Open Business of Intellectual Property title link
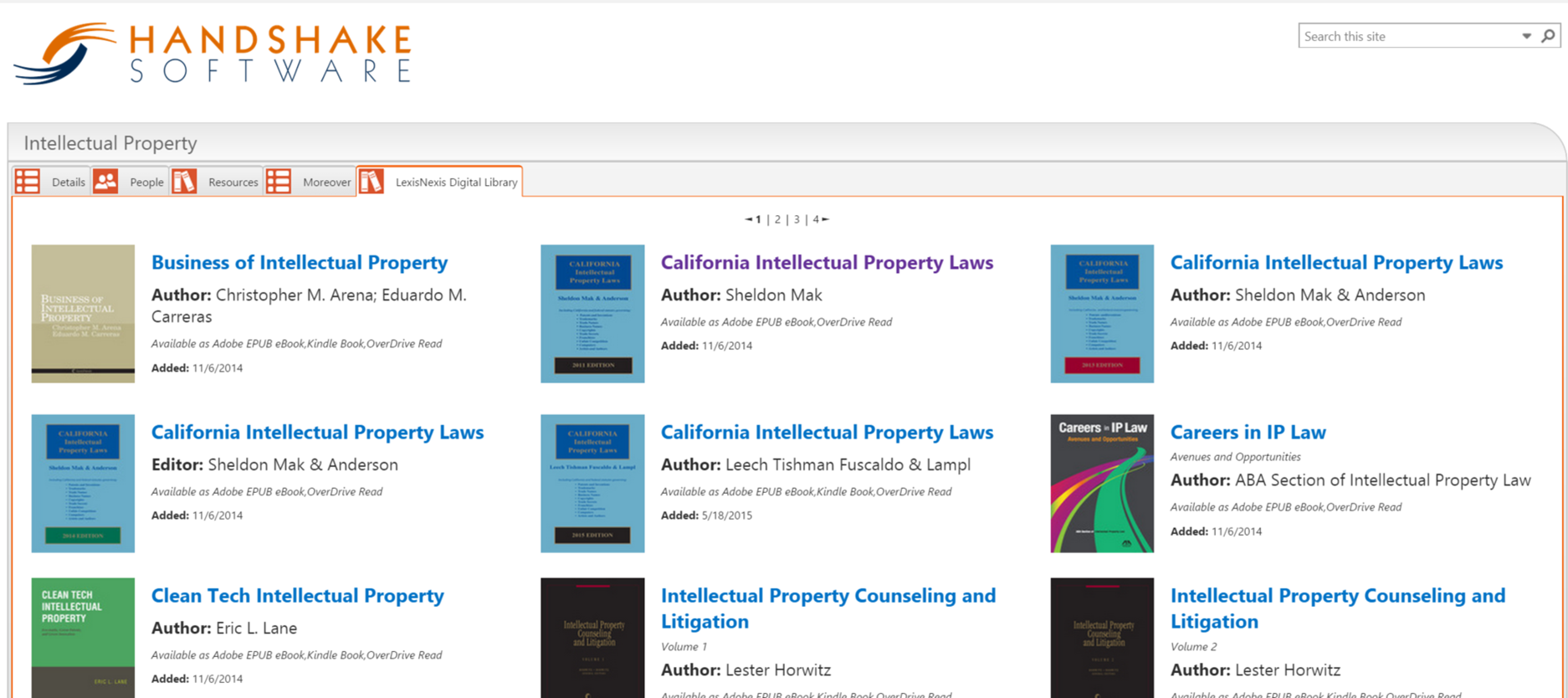 (x=300, y=263)
